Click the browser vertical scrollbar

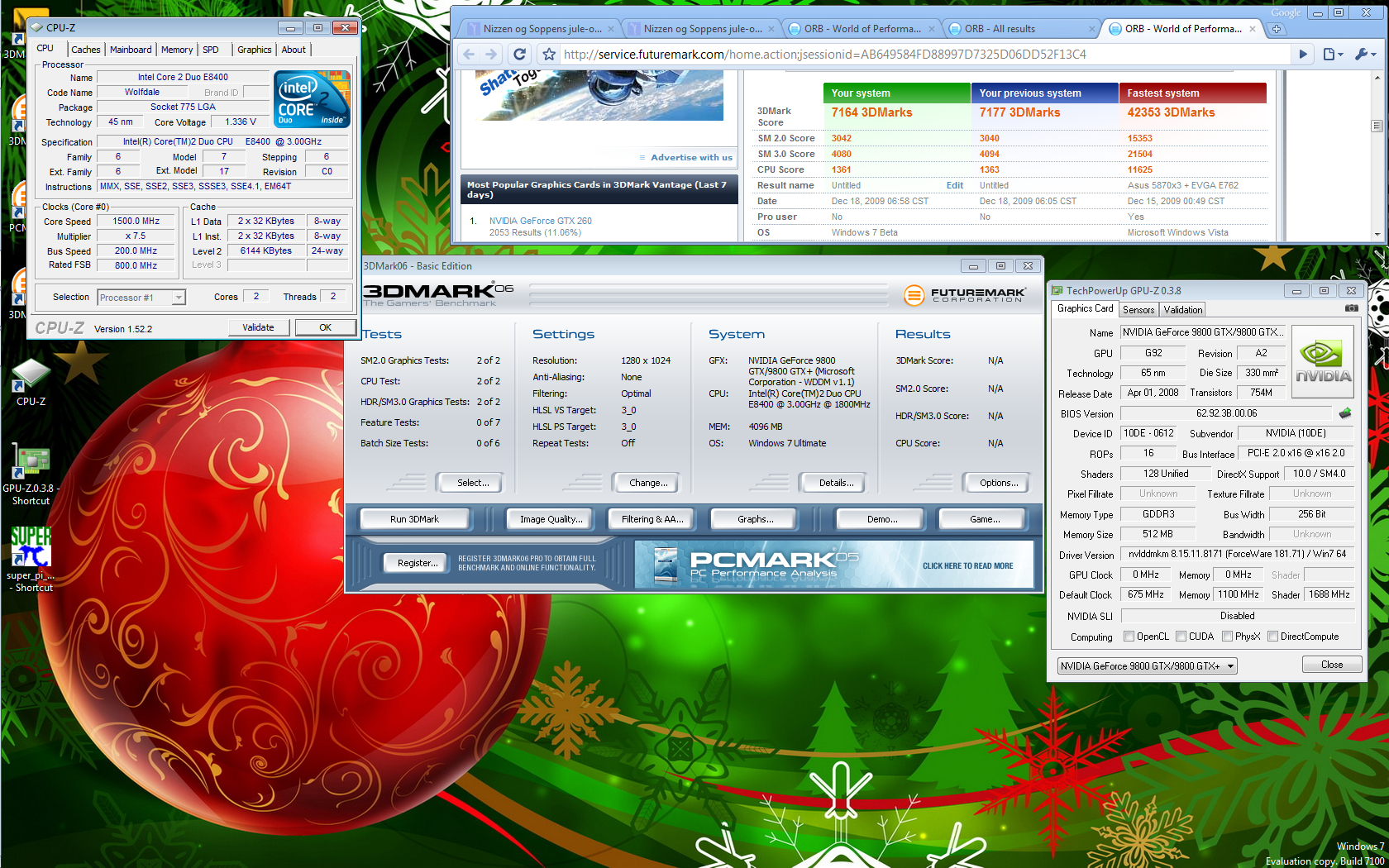coord(1377,156)
